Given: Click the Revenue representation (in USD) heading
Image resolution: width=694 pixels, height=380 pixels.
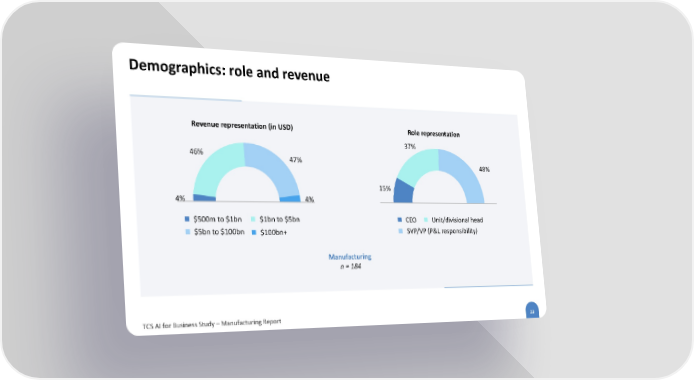Looking at the screenshot, I should click(242, 126).
